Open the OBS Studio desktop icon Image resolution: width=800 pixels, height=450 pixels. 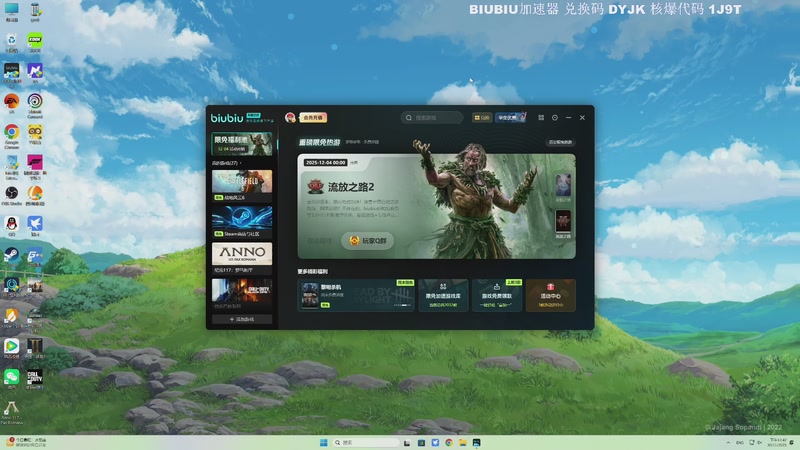[x=11, y=195]
